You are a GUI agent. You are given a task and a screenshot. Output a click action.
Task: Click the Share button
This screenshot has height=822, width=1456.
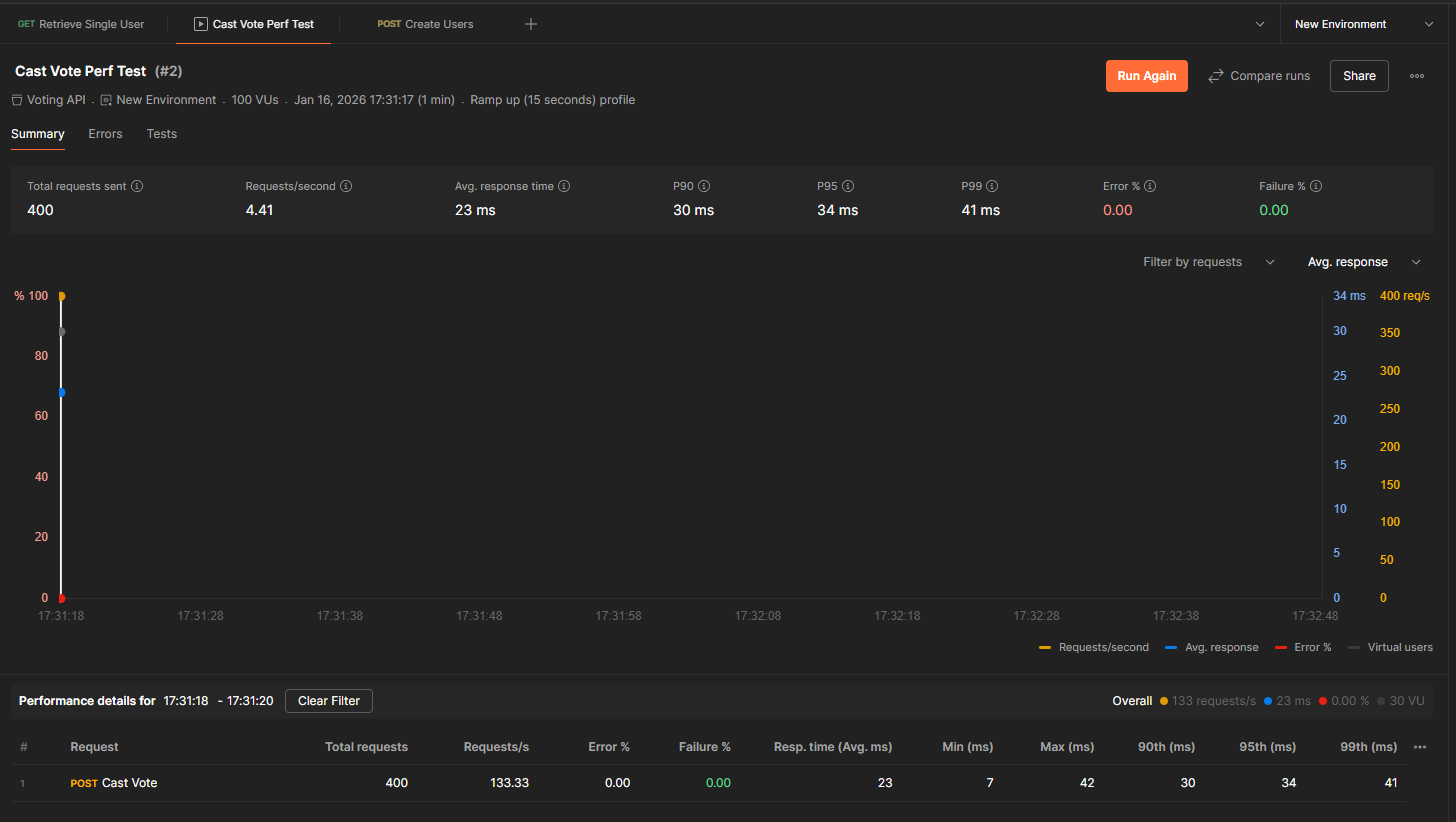(x=1359, y=76)
